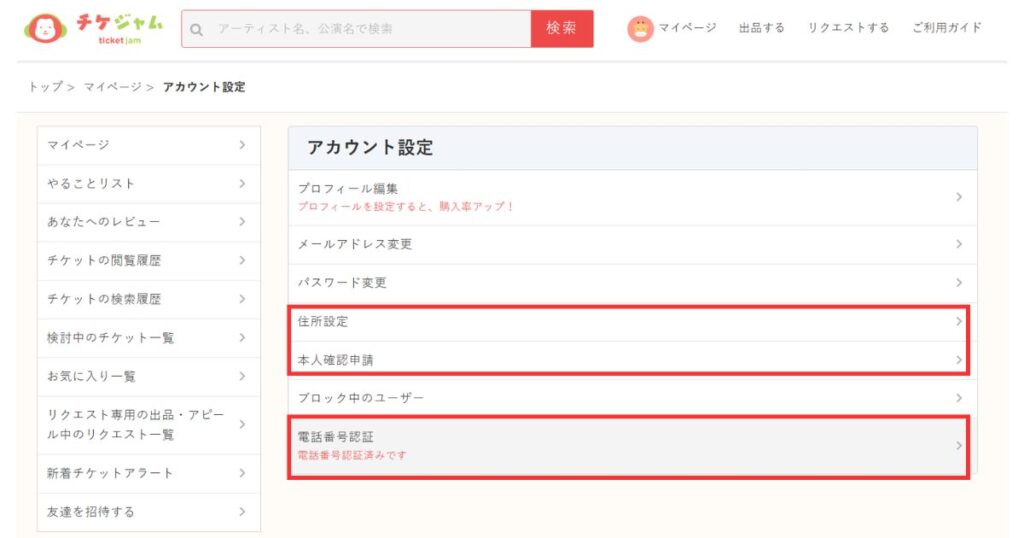Viewport: 1024px width, 538px height.
Task: Follow the トップ breadcrumb link
Action: point(46,87)
